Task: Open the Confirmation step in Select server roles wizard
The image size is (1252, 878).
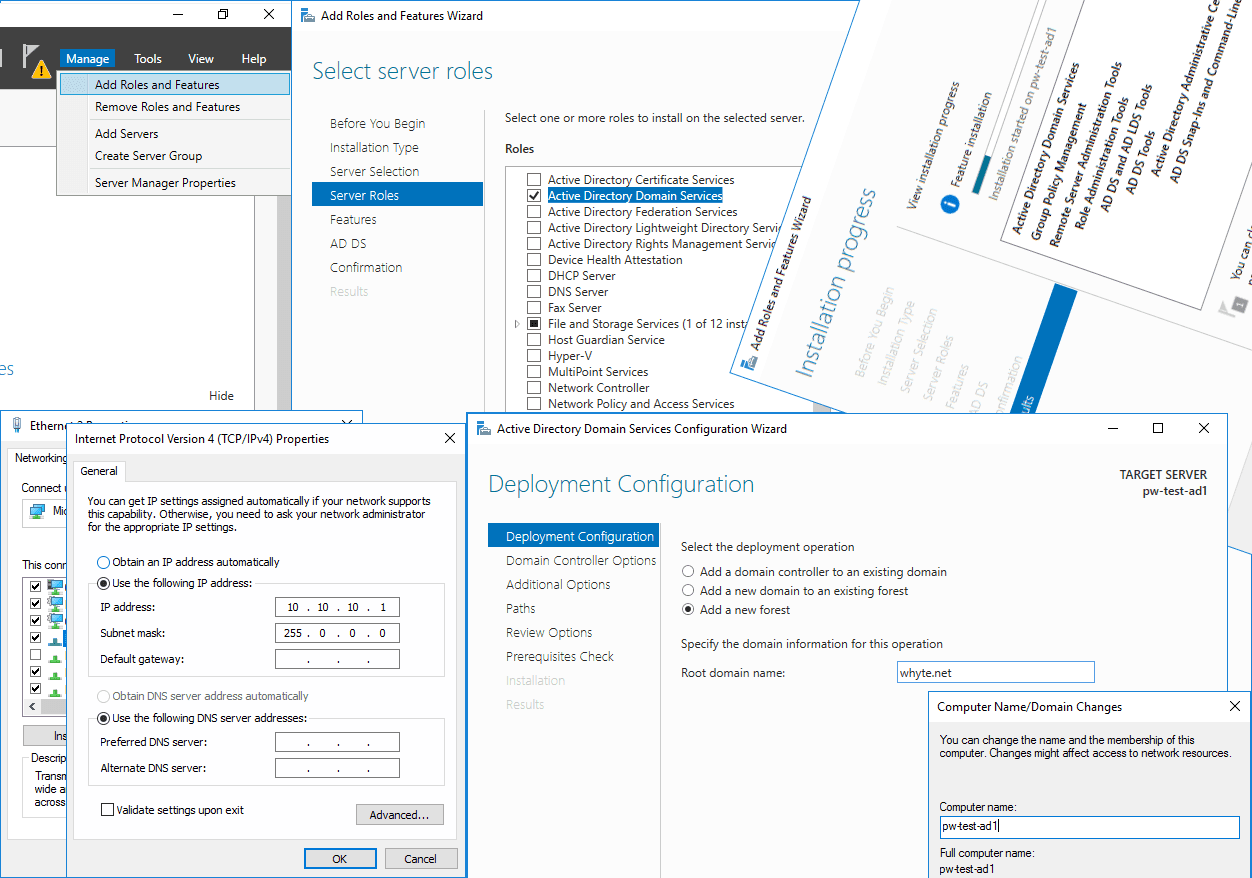Action: pos(366,268)
